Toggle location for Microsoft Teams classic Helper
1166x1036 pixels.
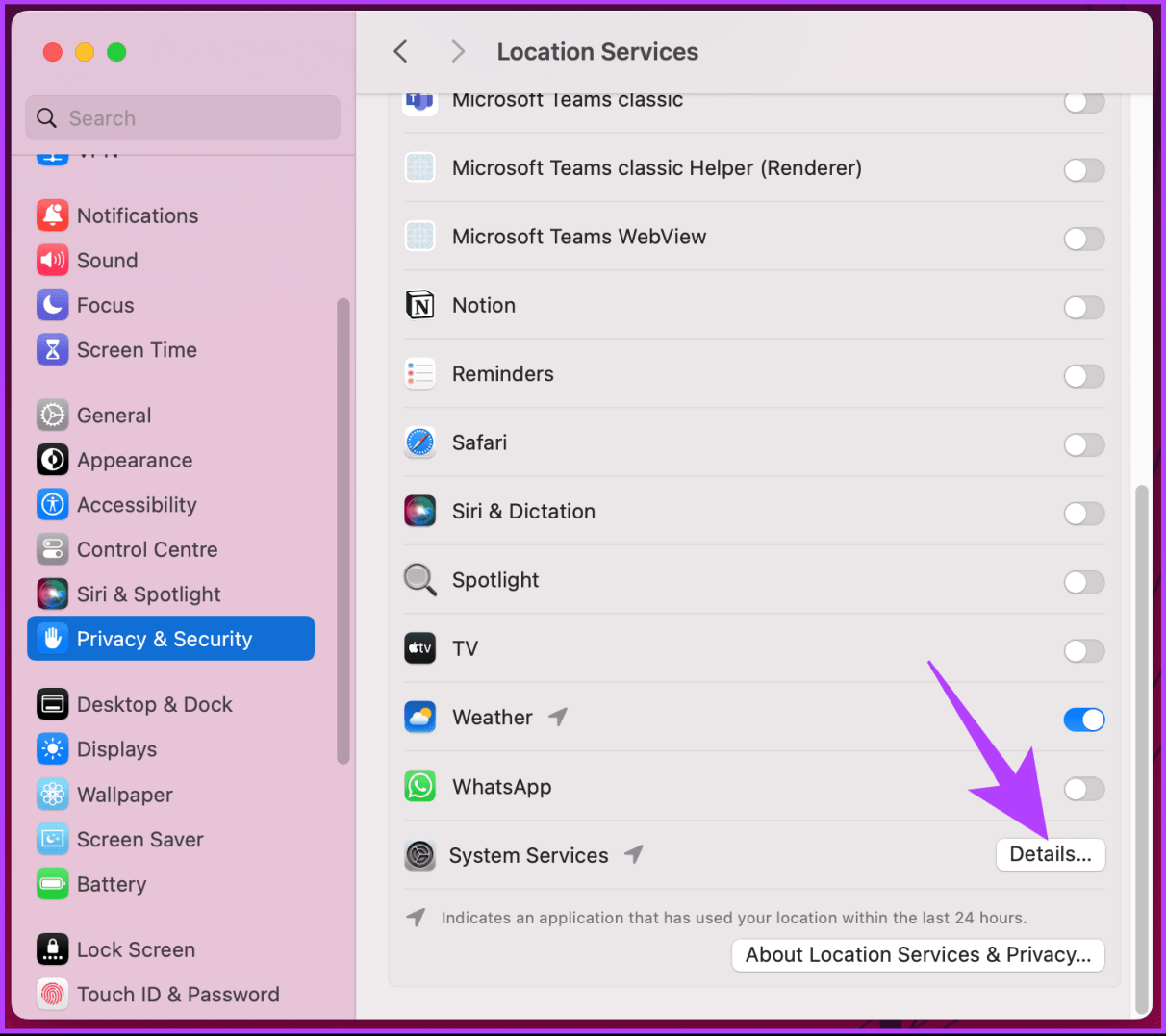click(x=1084, y=170)
